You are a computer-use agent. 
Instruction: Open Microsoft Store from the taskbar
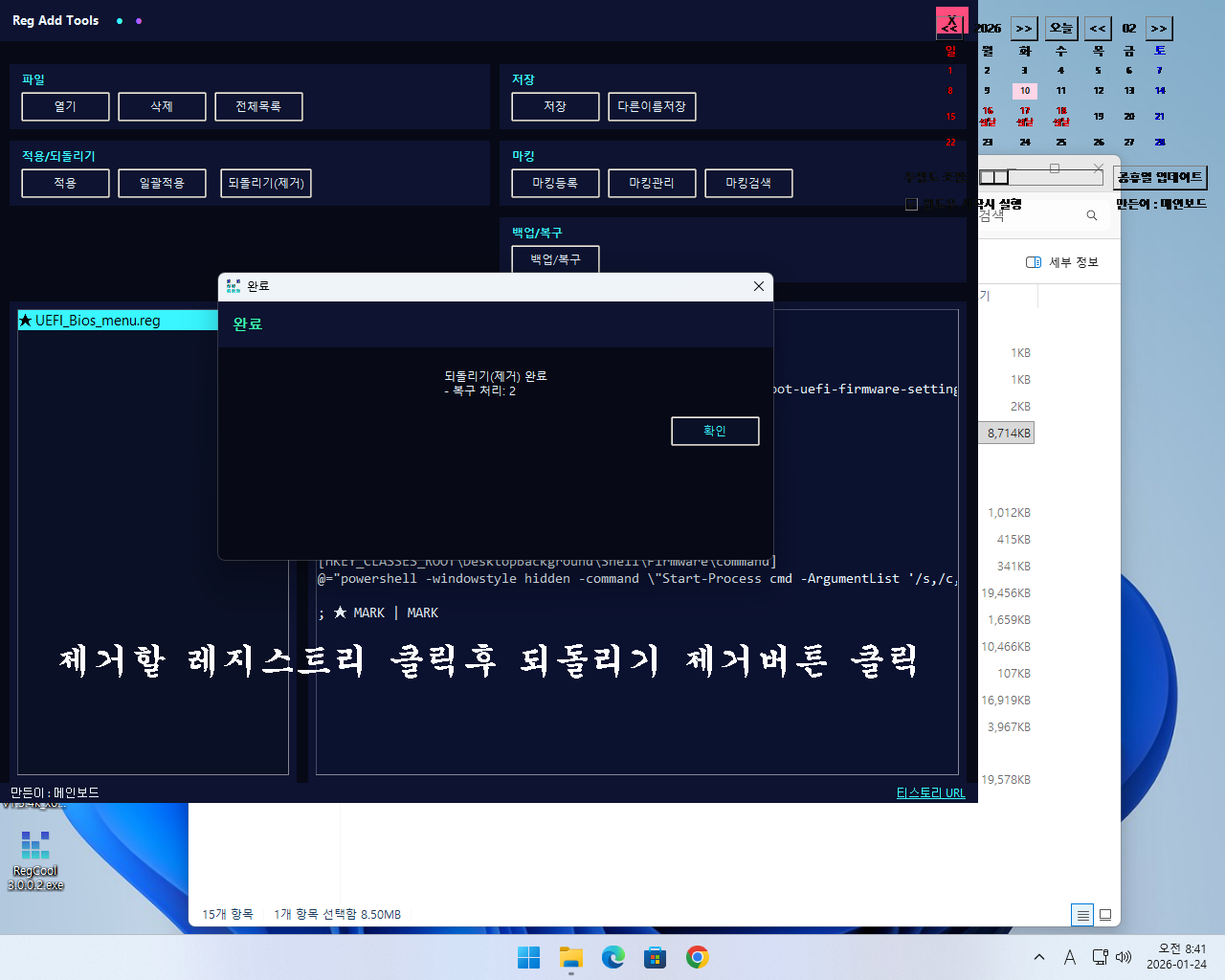[656, 957]
